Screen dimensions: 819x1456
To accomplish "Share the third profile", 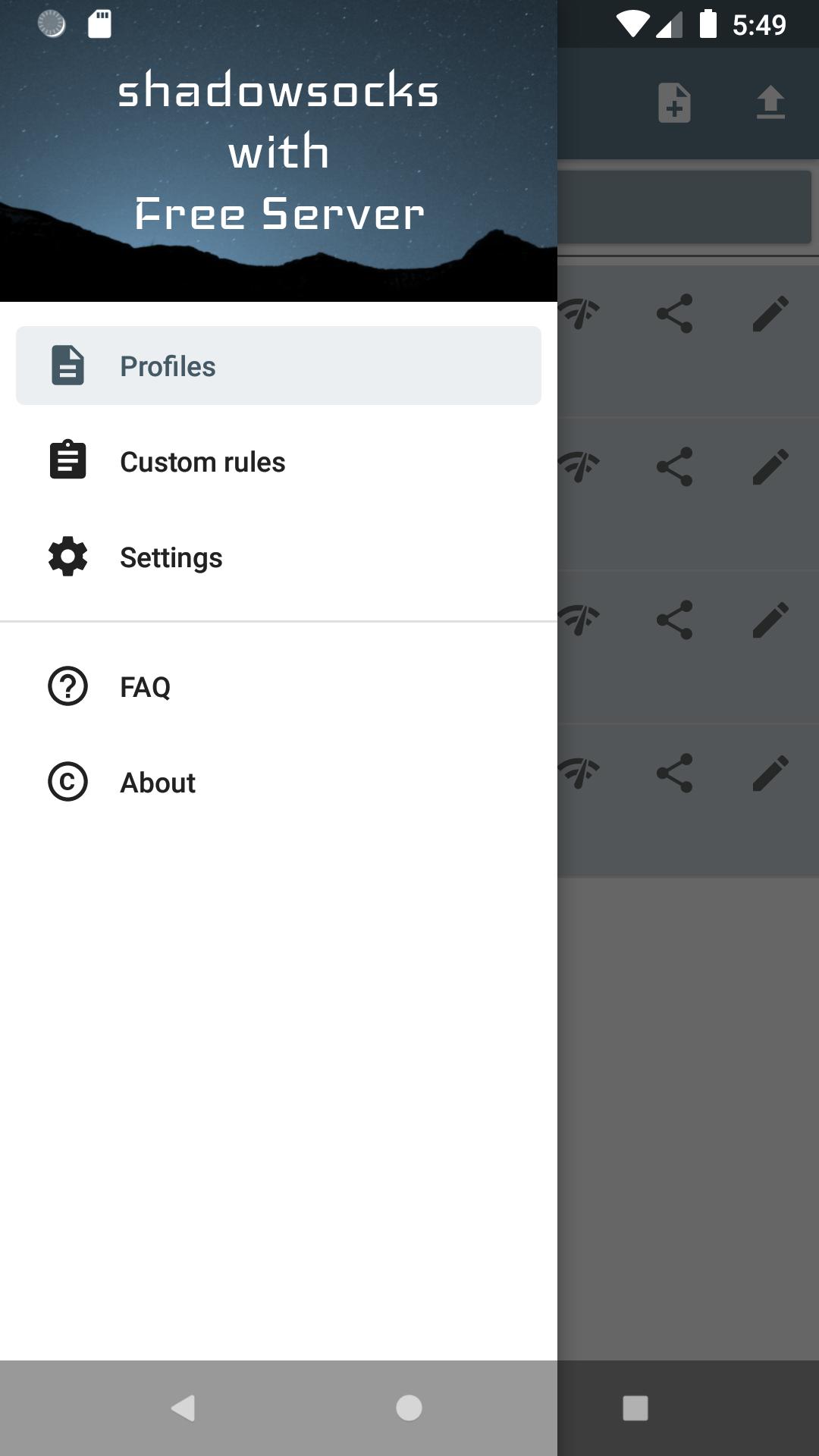I will [674, 620].
